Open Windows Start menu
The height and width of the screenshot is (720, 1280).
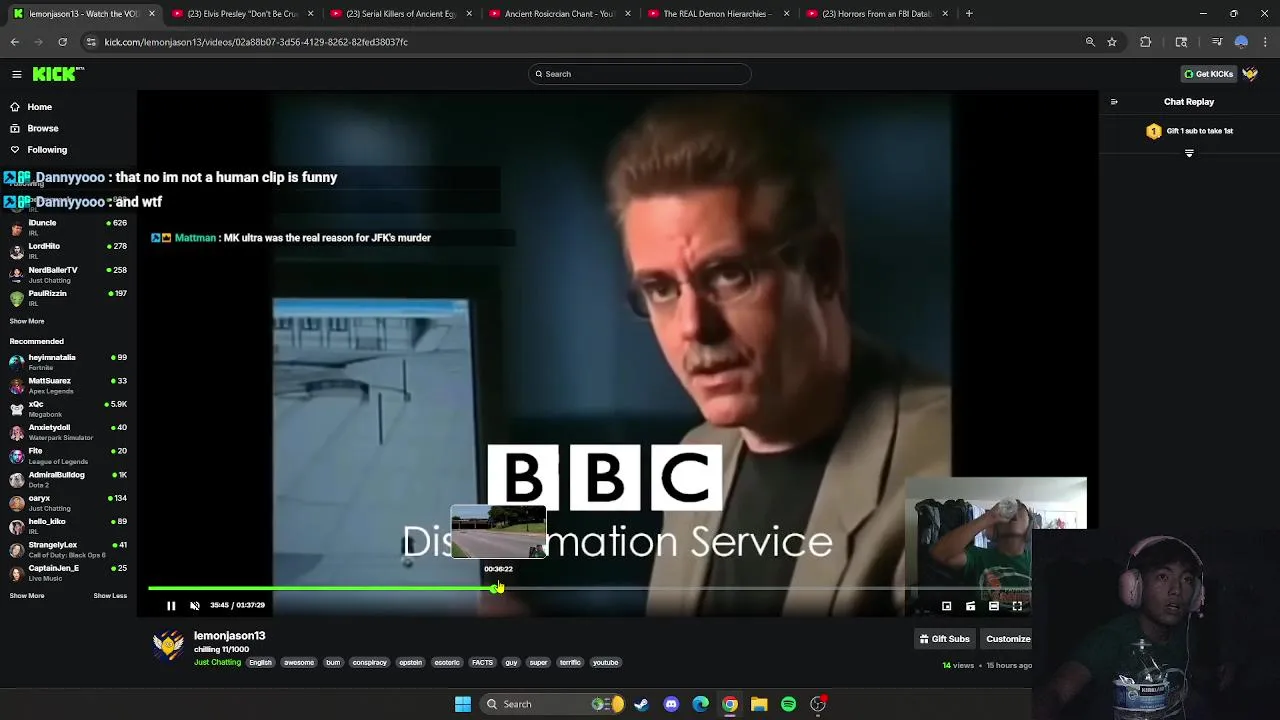[463, 704]
